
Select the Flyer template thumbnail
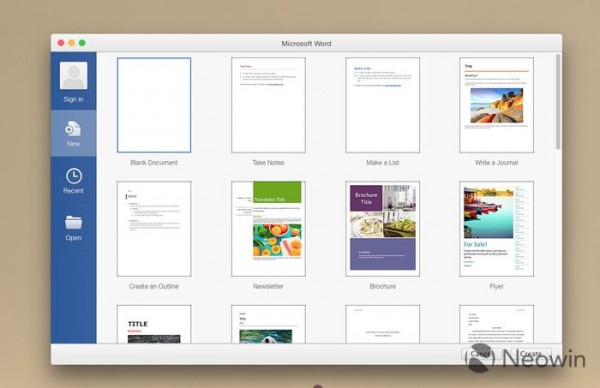pos(497,229)
